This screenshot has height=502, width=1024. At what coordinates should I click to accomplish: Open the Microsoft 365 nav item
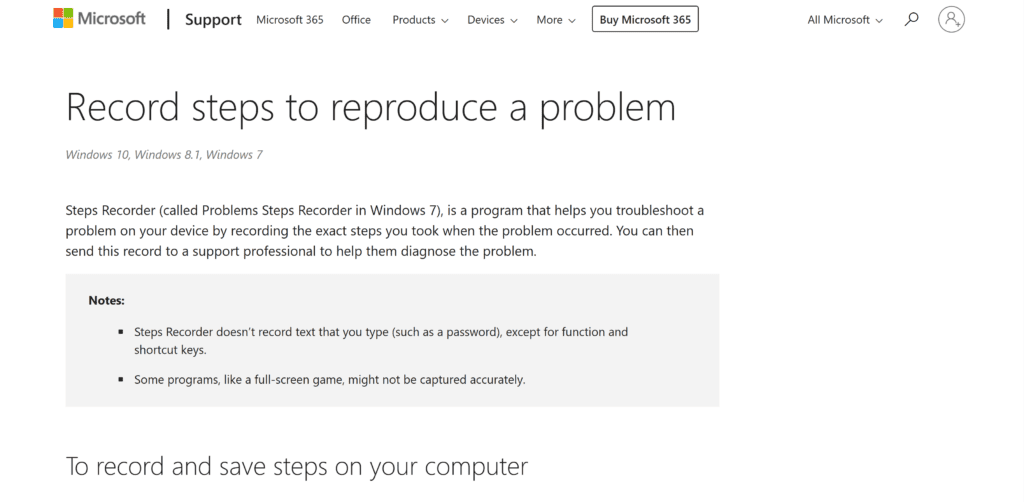coord(290,20)
